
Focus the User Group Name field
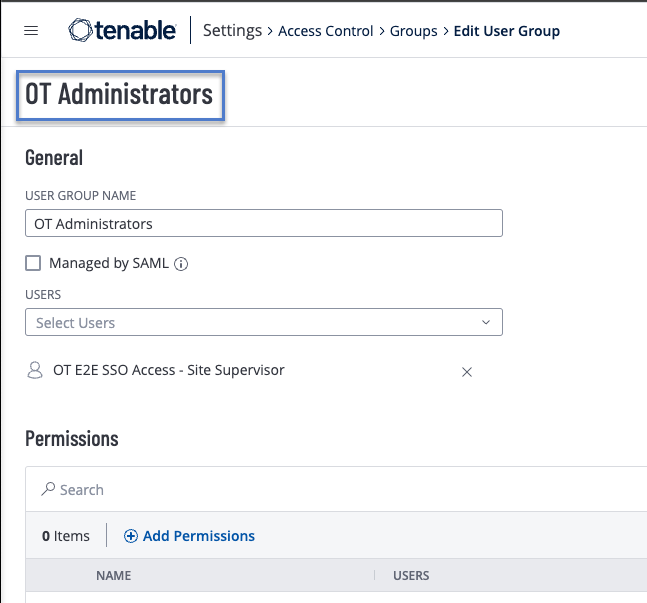[x=263, y=224]
